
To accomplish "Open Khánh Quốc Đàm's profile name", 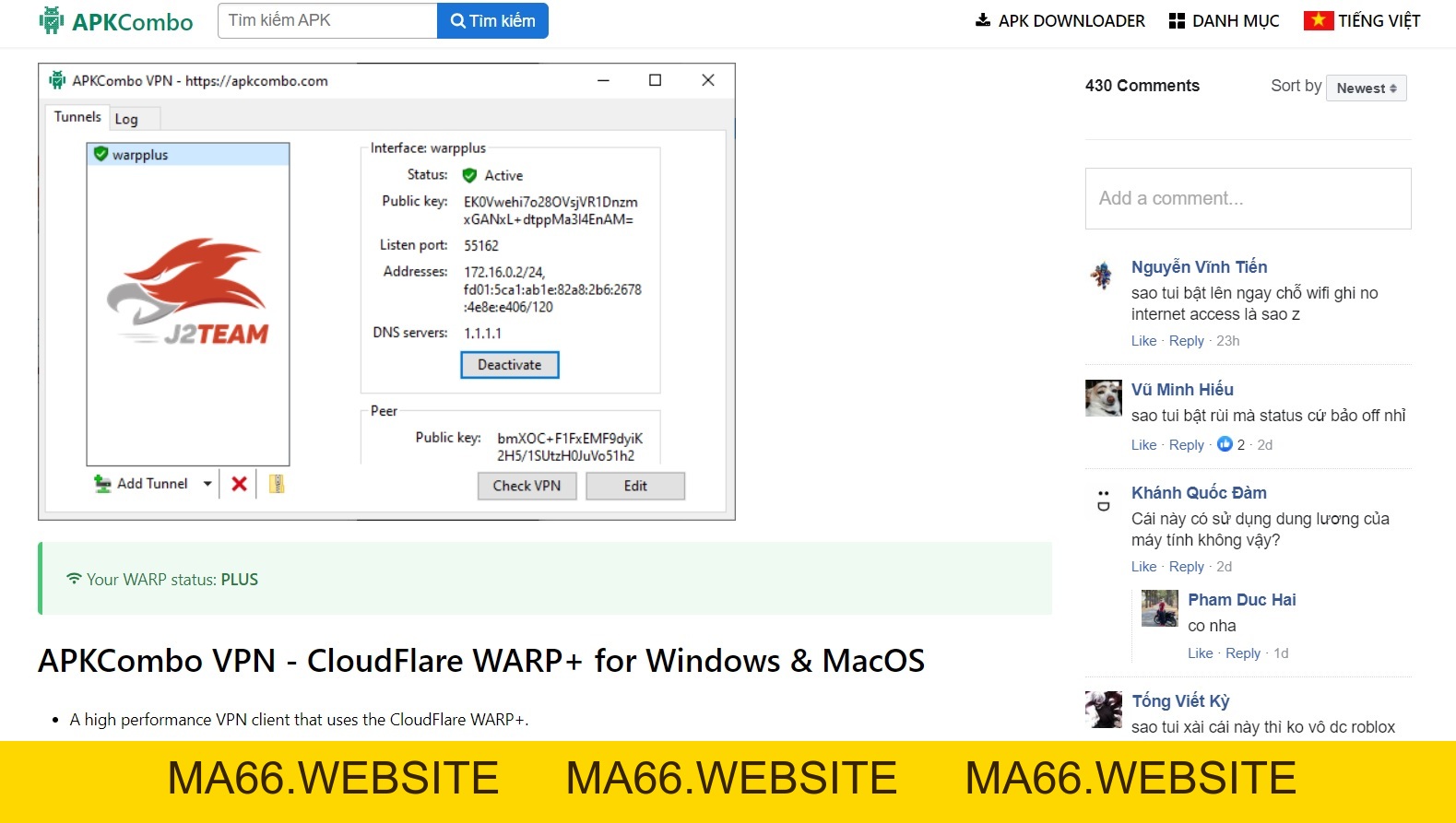I will (x=1199, y=493).
